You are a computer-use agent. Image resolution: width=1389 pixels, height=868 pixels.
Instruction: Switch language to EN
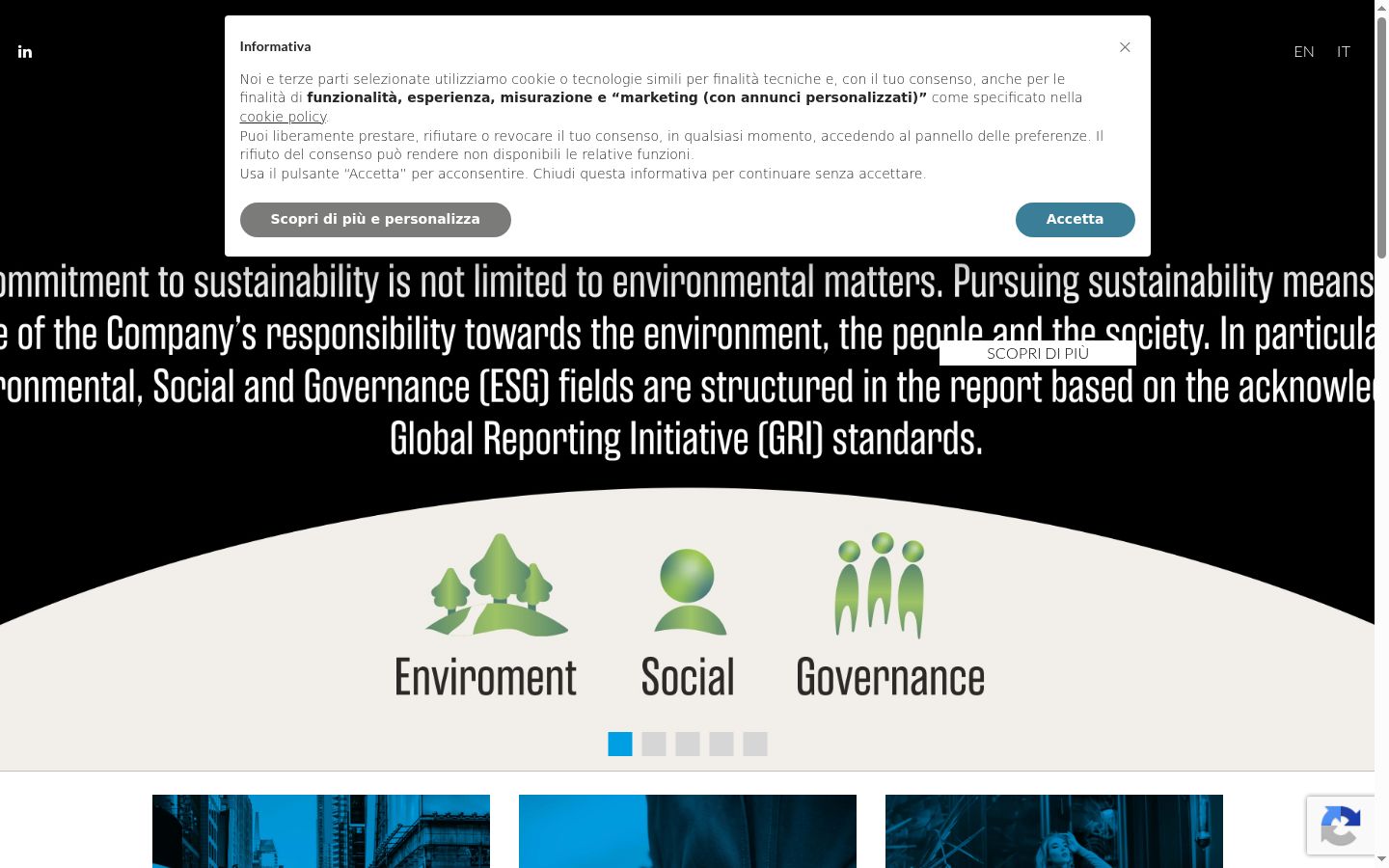tap(1304, 52)
